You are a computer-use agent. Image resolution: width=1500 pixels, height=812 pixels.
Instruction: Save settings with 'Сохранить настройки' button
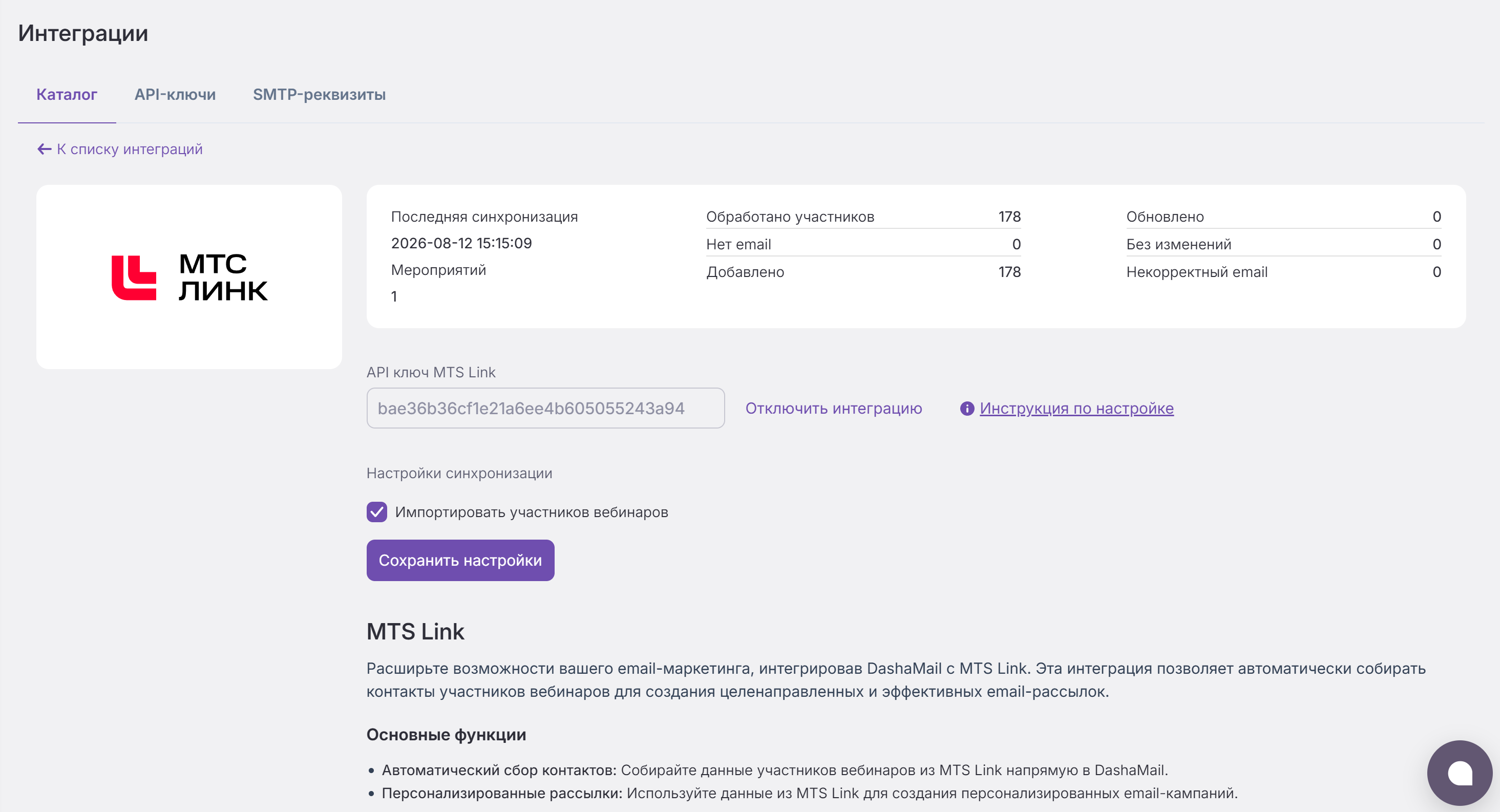[x=460, y=560]
